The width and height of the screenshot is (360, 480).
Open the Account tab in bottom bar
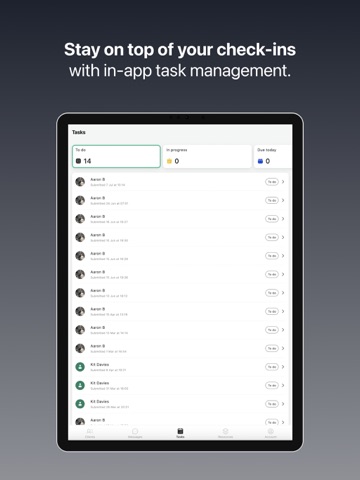tap(271, 433)
